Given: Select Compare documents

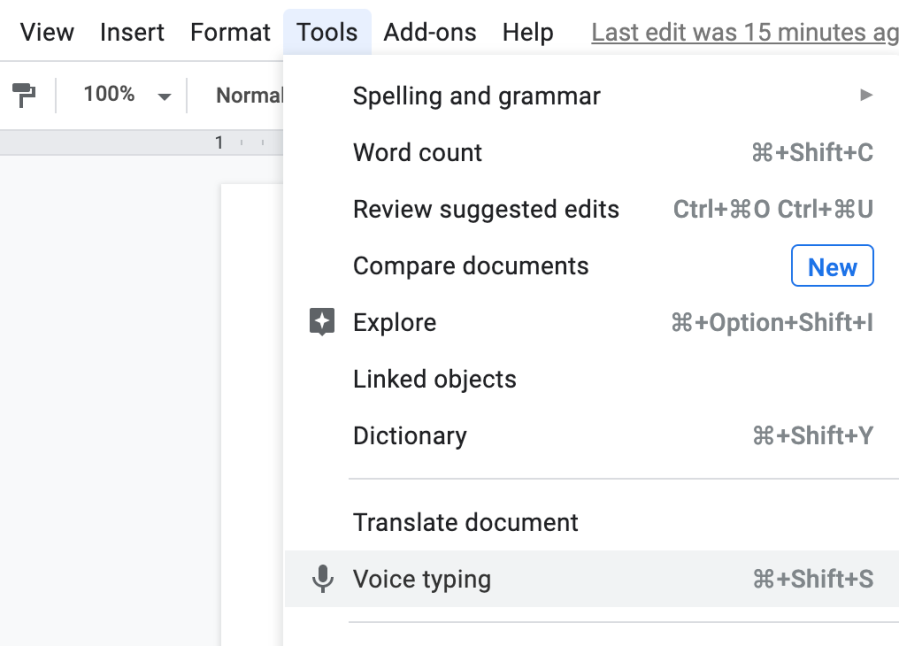Looking at the screenshot, I should [592, 266].
